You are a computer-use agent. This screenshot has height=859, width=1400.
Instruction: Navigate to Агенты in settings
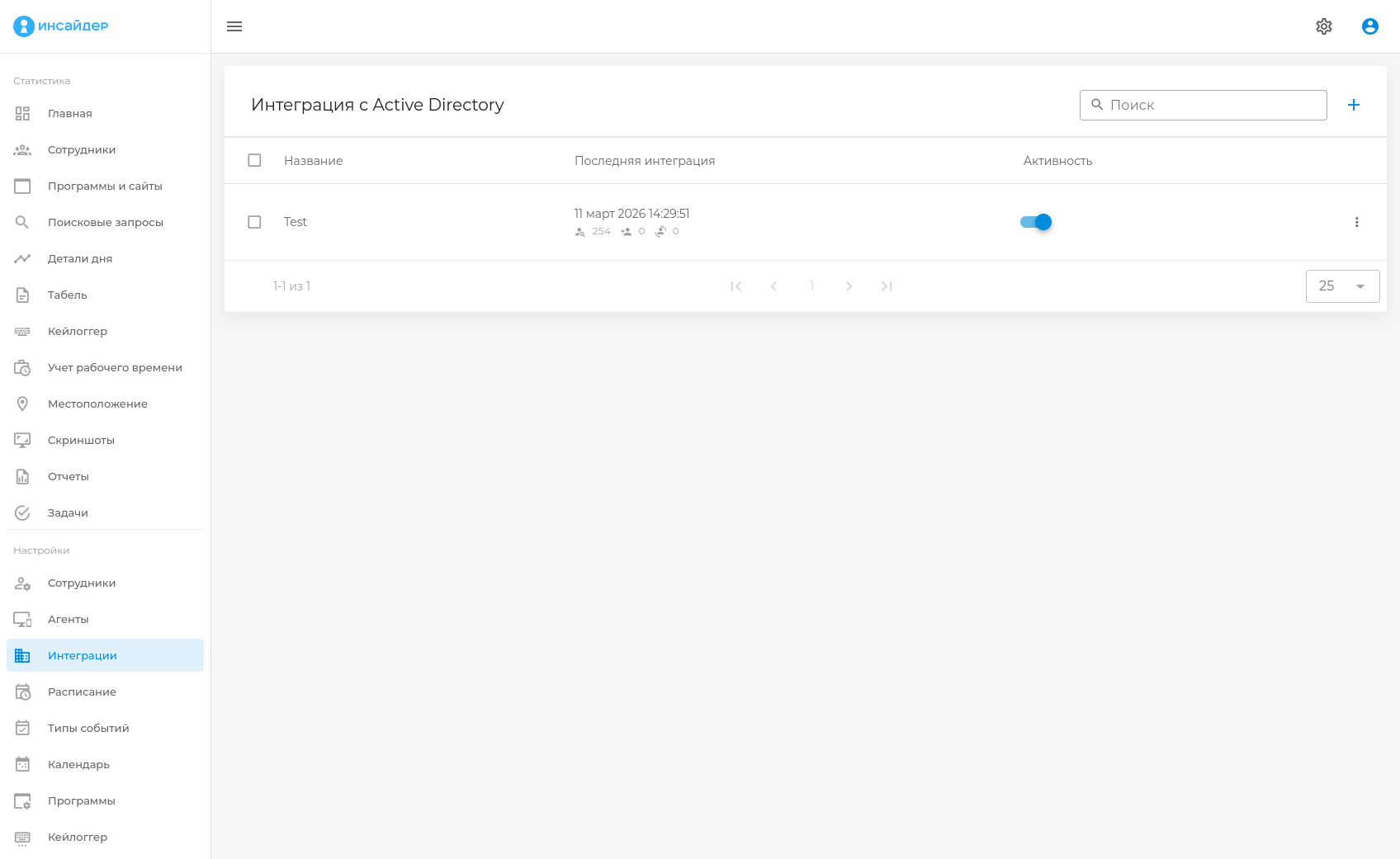(x=68, y=619)
